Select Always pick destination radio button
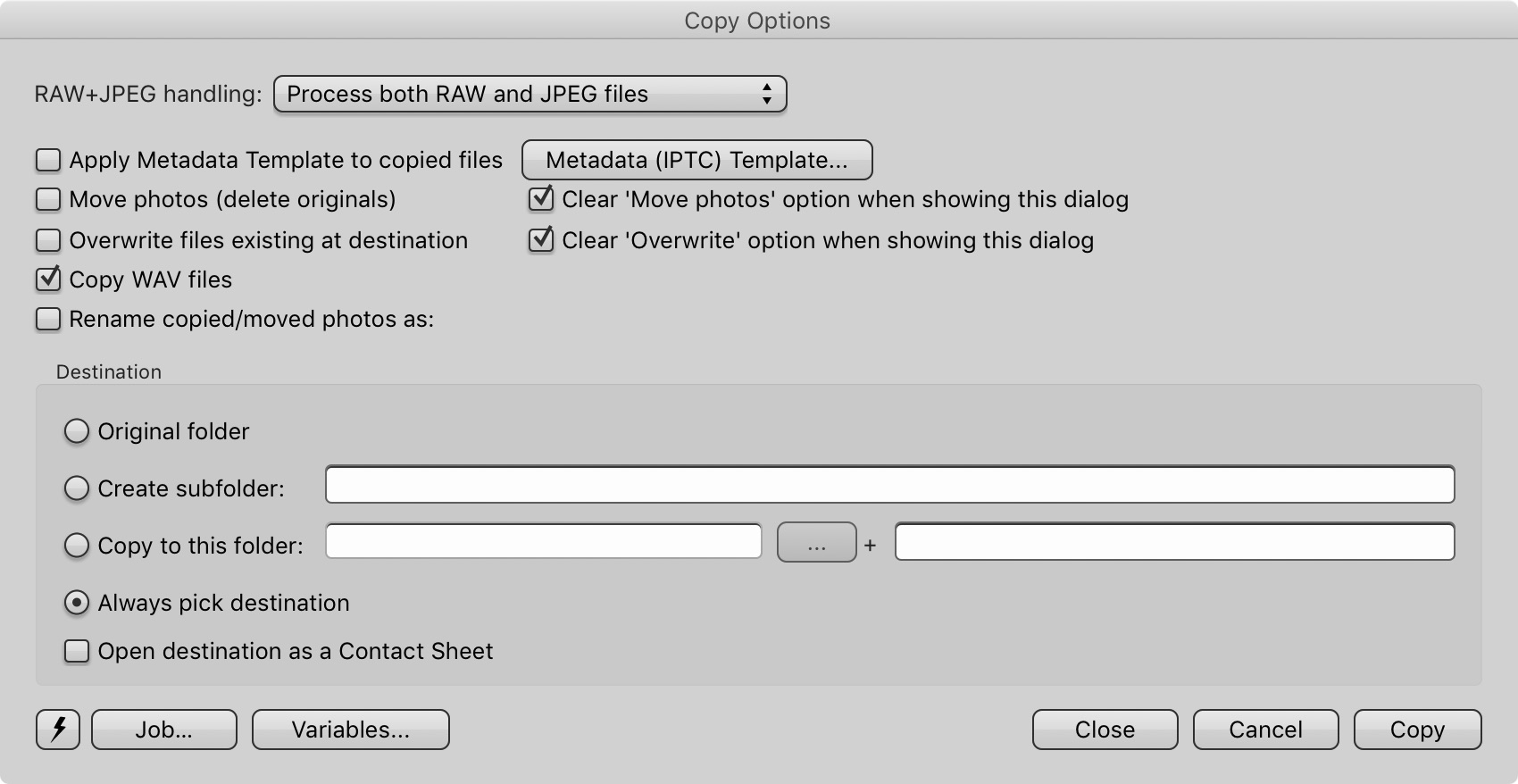Image resolution: width=1518 pixels, height=784 pixels. click(77, 603)
